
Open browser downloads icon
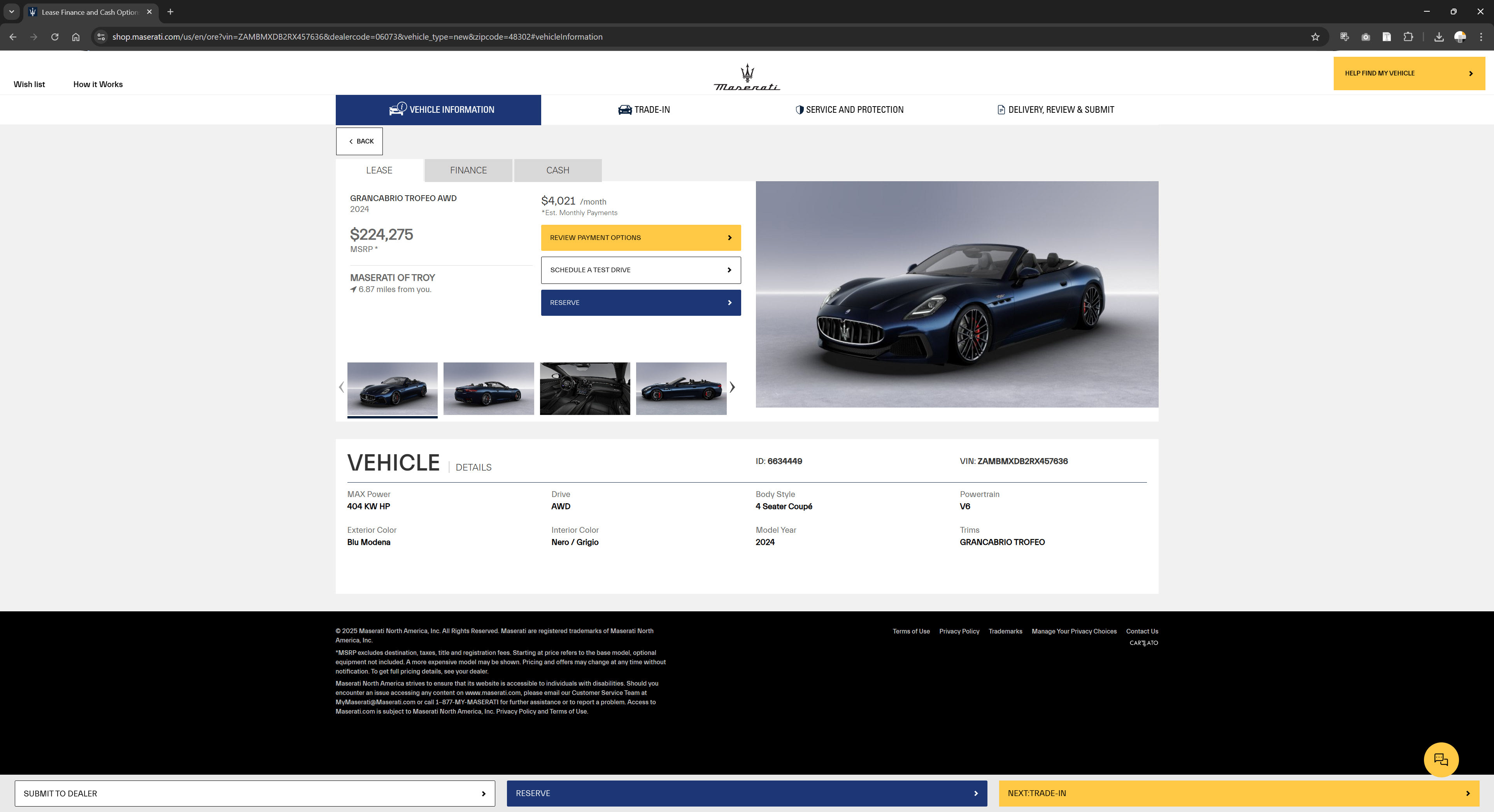click(x=1439, y=37)
